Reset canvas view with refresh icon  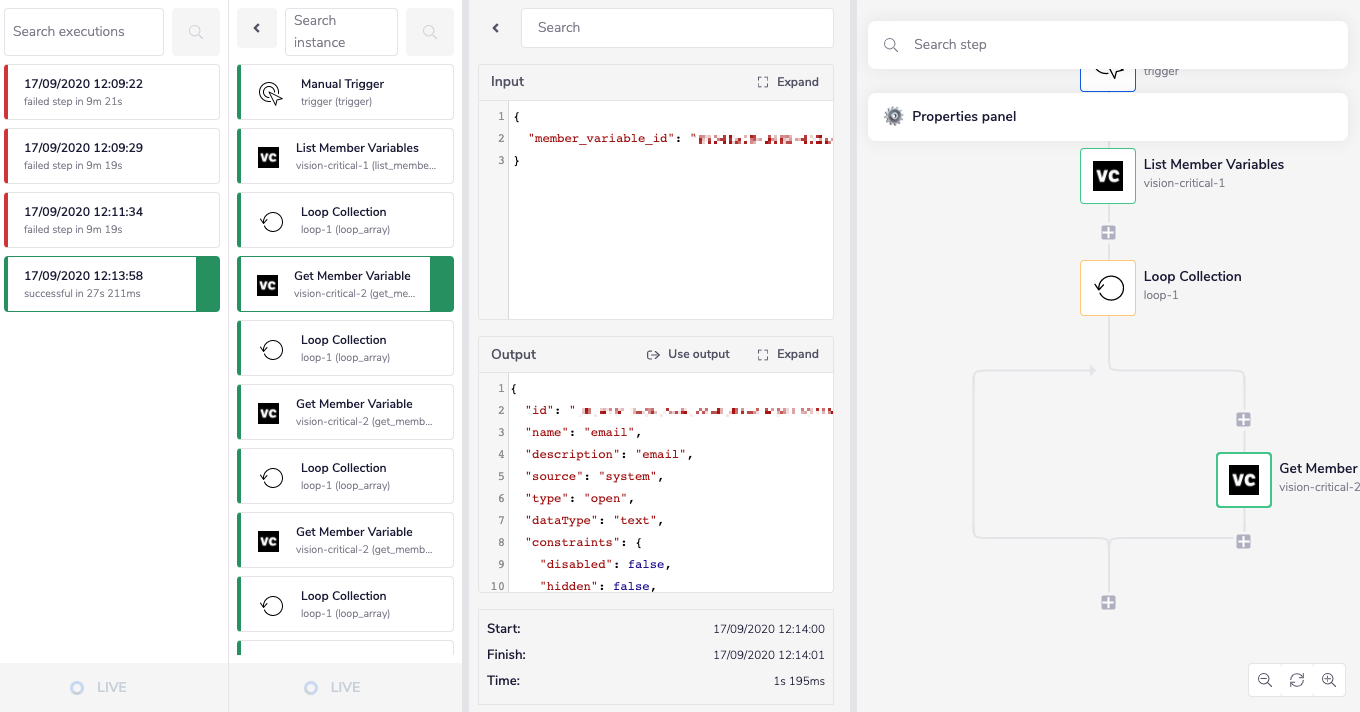pyautogui.click(x=1297, y=680)
